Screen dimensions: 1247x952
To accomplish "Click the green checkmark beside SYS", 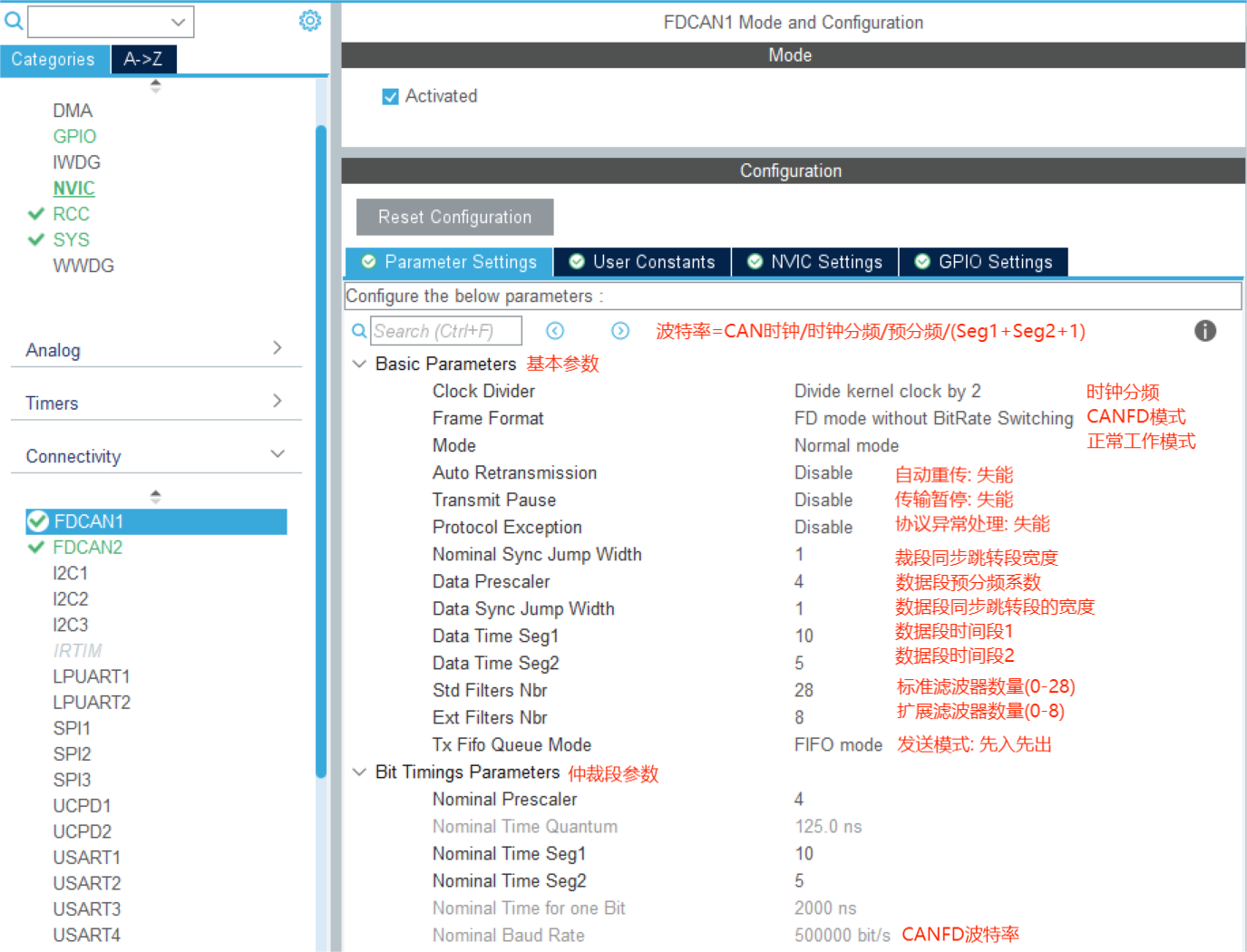I will (36, 239).
